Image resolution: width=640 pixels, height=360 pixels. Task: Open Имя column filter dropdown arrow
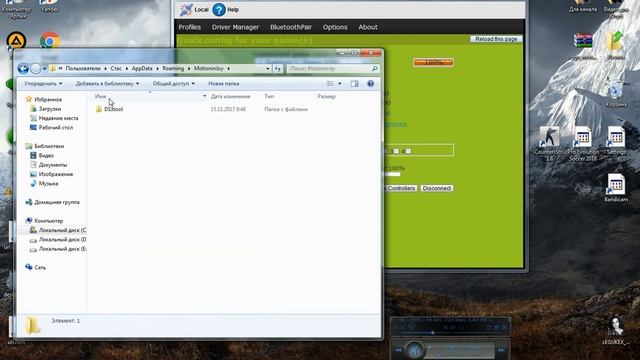pyautogui.click(x=204, y=97)
